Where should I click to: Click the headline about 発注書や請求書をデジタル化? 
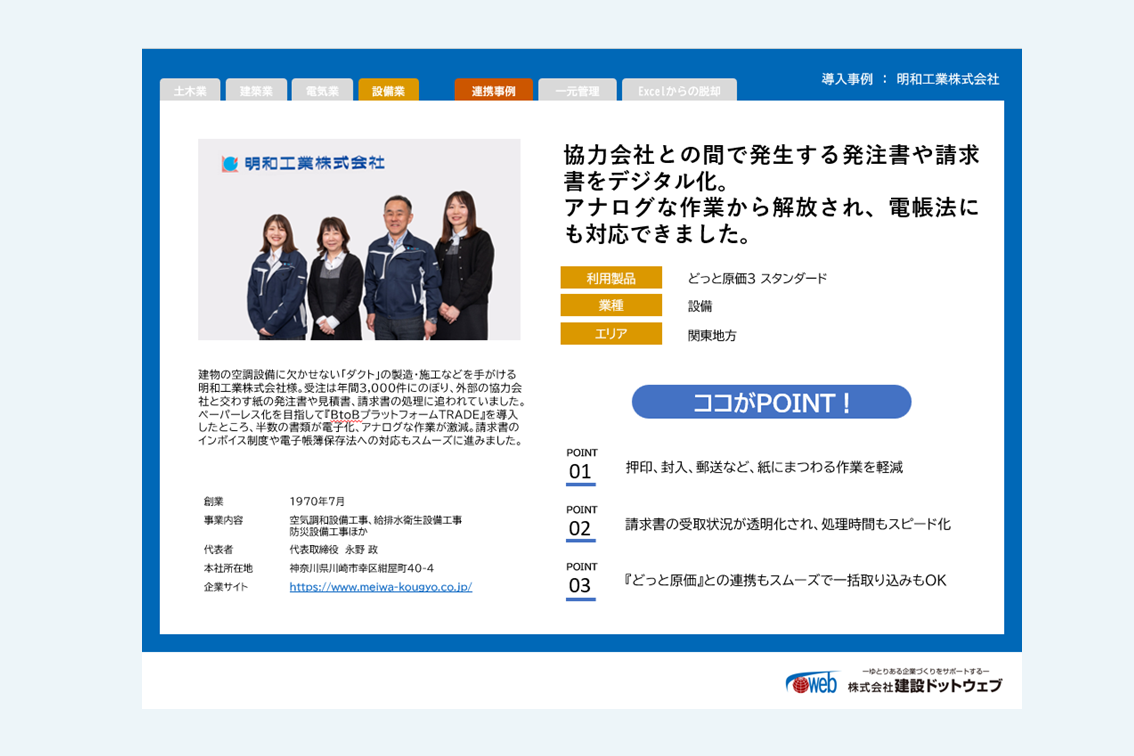click(x=771, y=194)
